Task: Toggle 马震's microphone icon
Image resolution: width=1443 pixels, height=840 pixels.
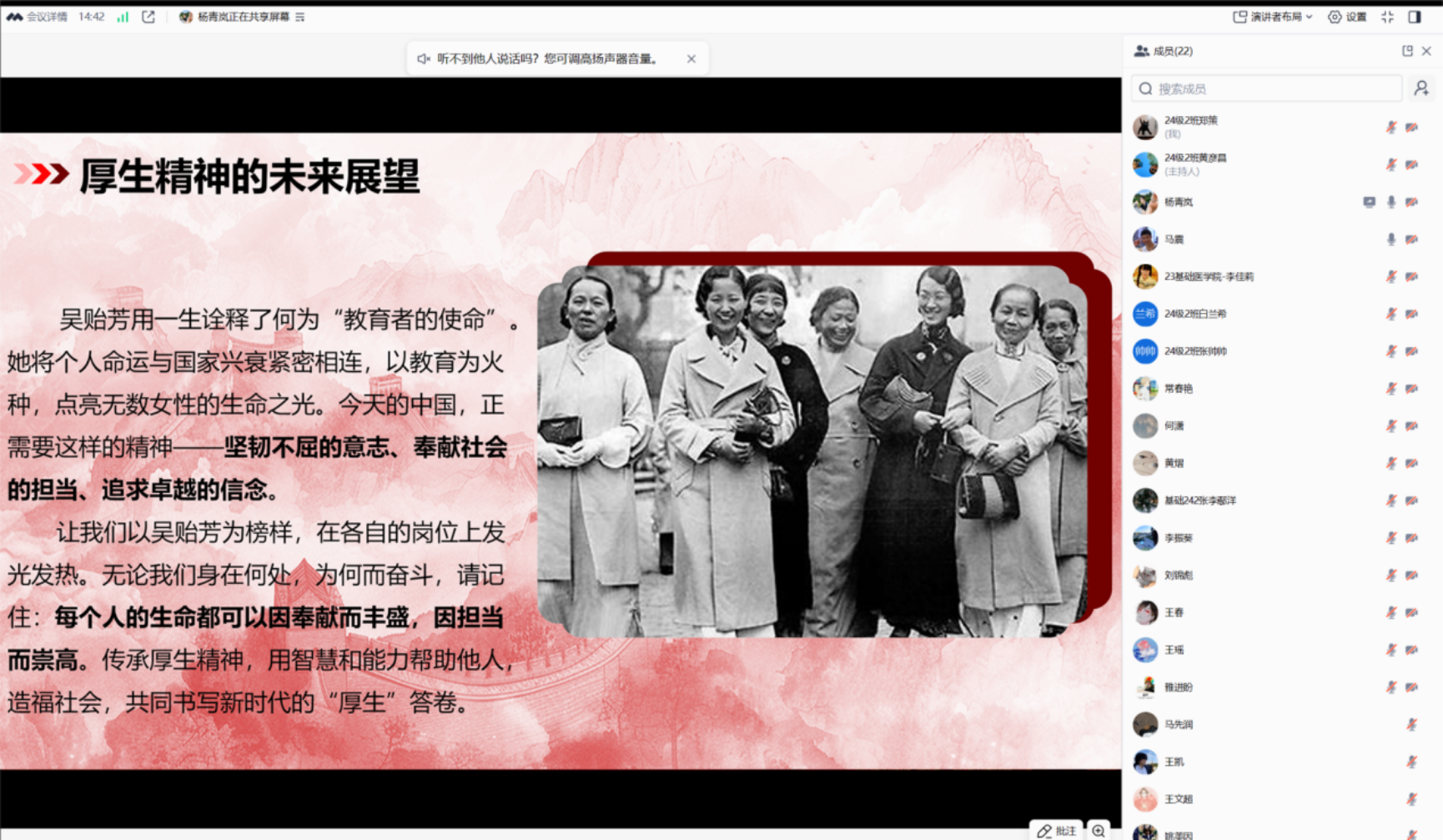Action: [x=1390, y=239]
